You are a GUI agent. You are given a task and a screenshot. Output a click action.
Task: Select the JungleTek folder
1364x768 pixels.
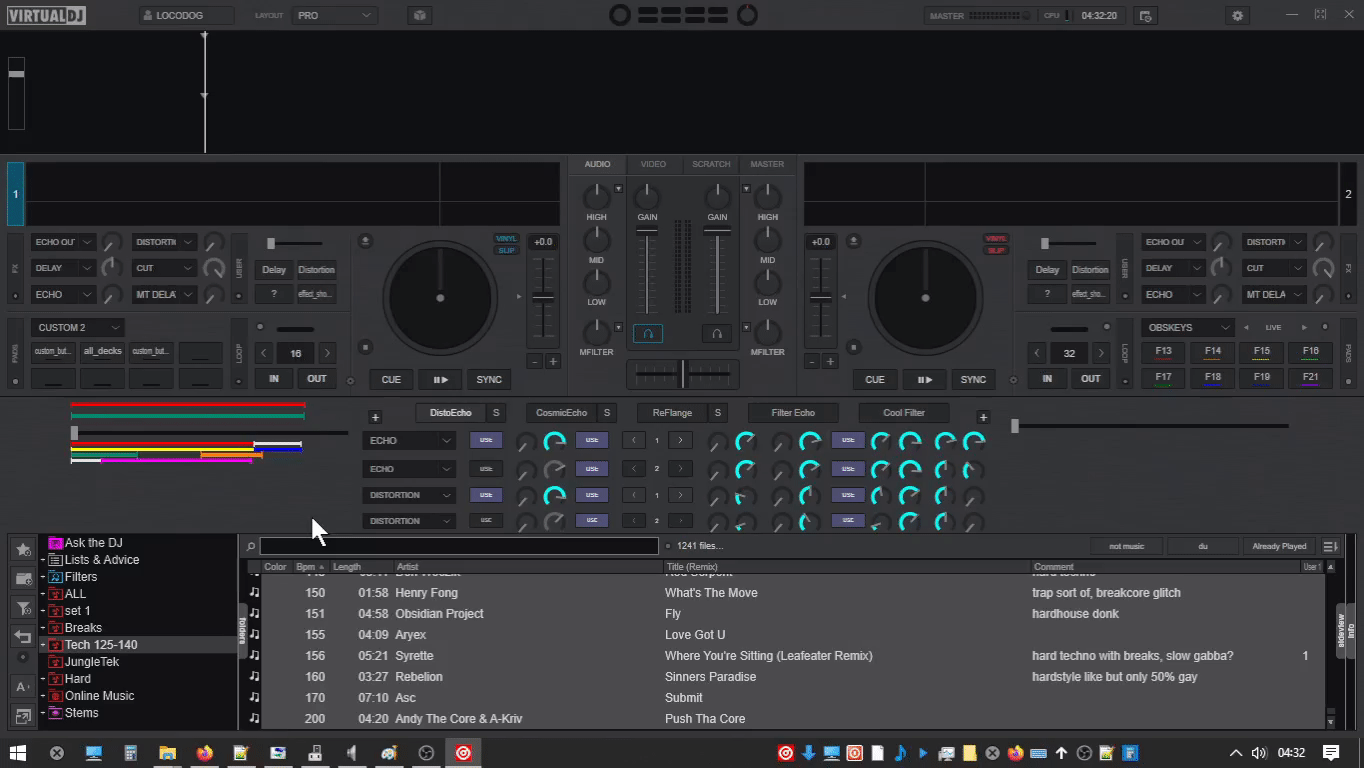tap(92, 662)
